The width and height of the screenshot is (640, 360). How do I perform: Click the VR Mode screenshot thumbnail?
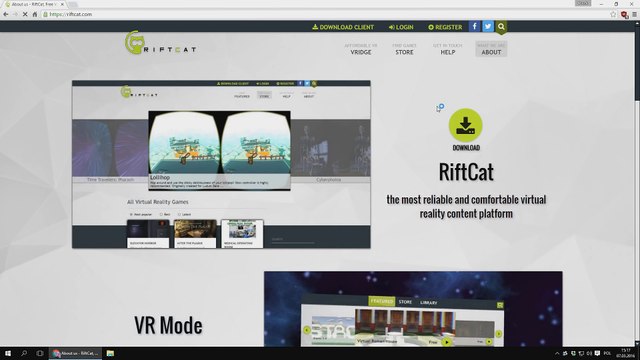pyautogui.click(x=413, y=309)
